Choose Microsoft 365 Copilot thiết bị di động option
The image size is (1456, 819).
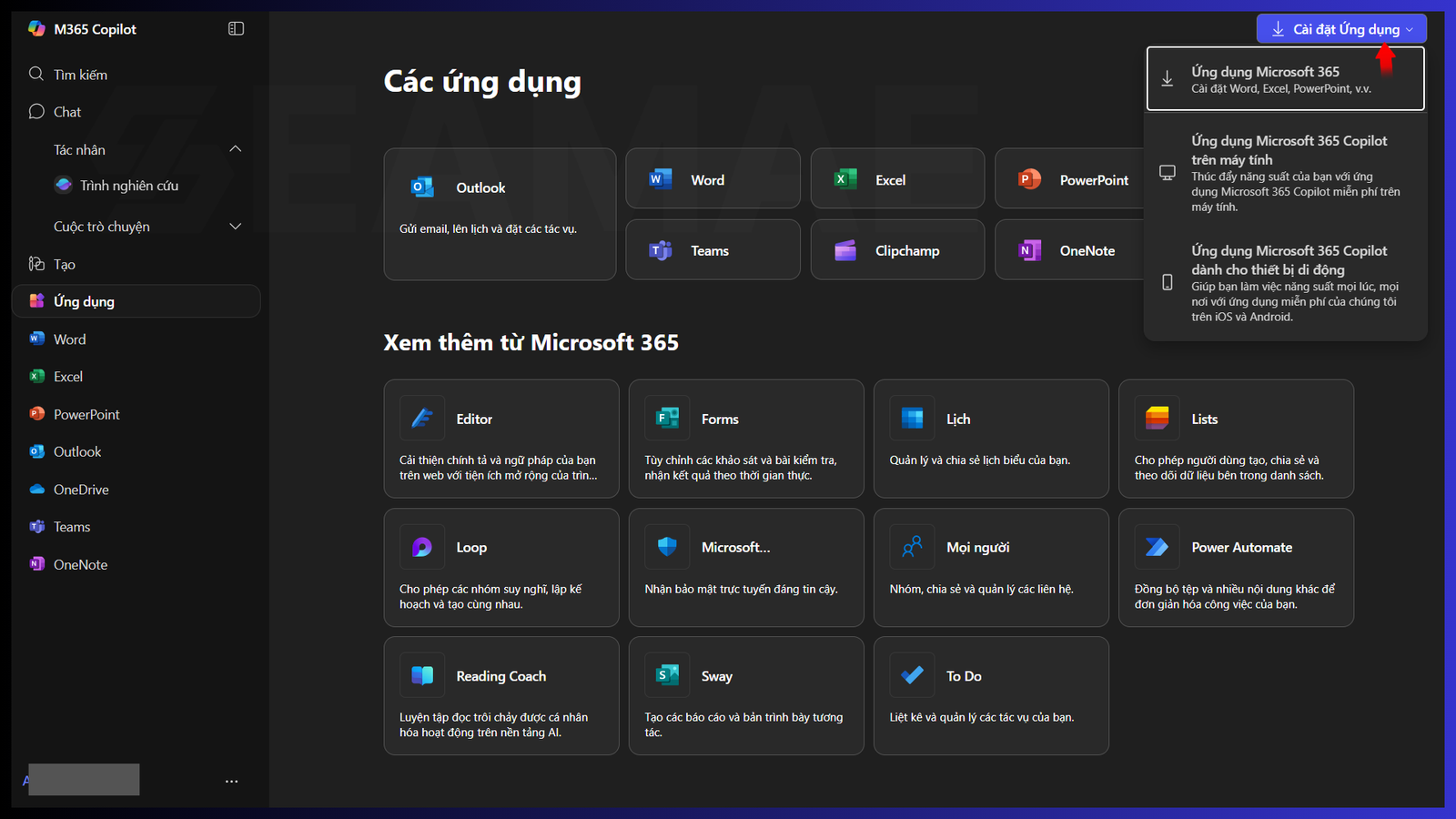point(1285,282)
